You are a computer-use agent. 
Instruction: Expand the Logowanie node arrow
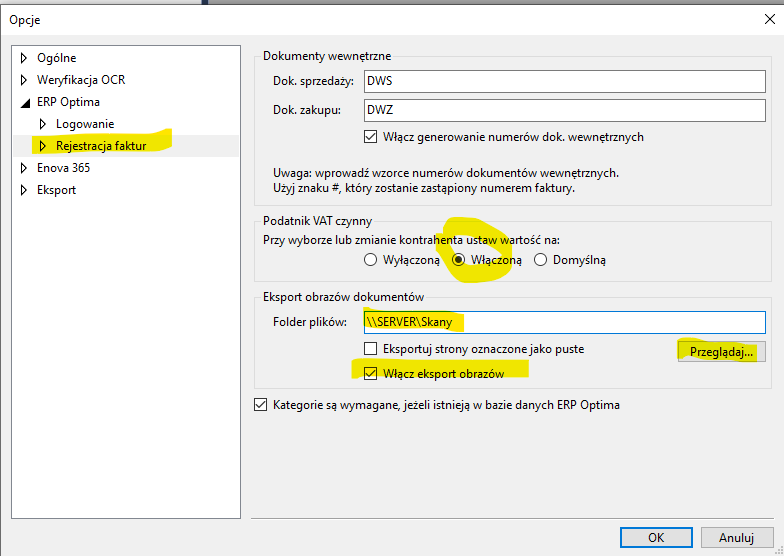point(42,124)
